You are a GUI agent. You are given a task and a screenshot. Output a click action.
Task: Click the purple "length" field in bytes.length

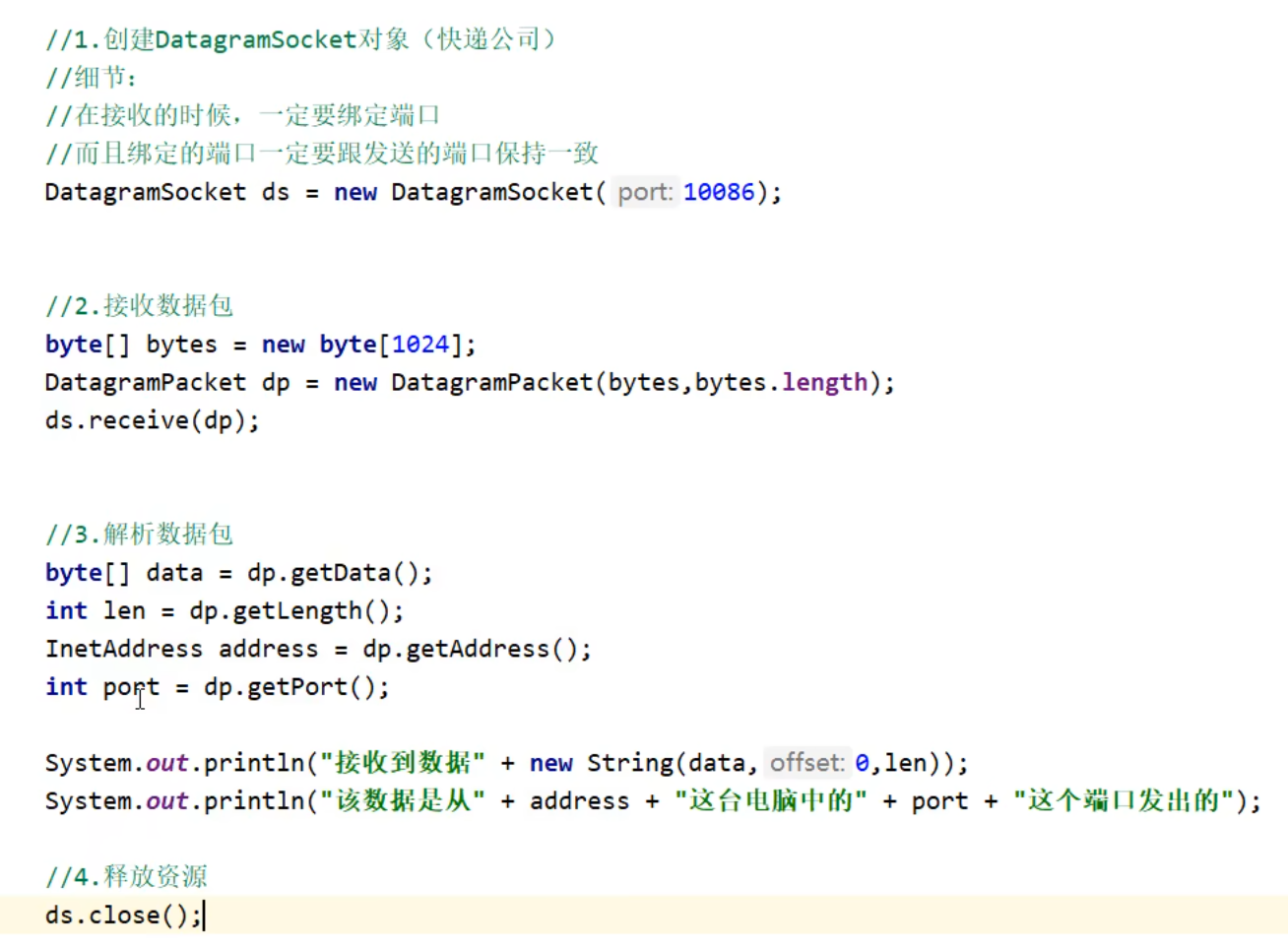824,383
